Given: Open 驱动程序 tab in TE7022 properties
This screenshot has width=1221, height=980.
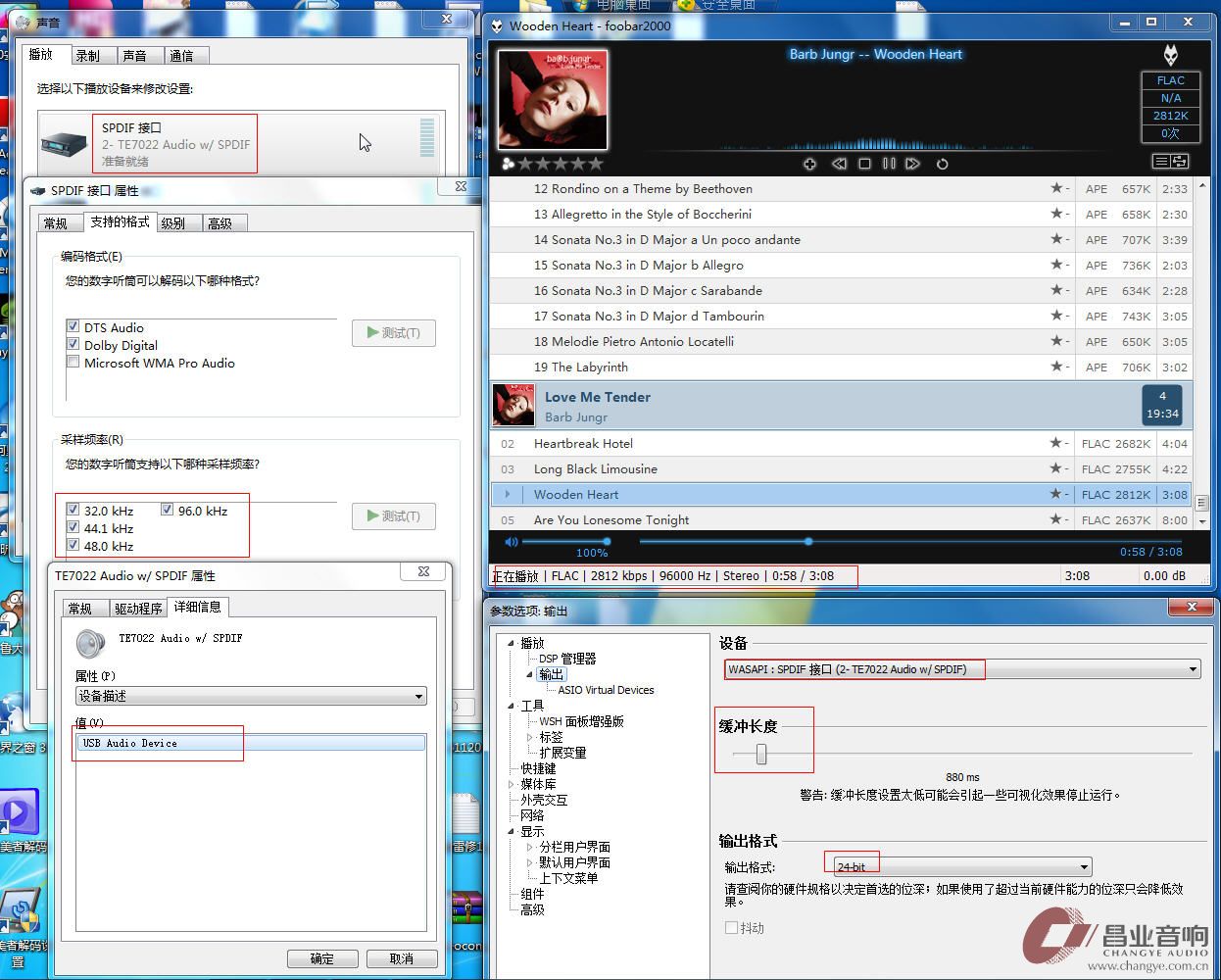Looking at the screenshot, I should [x=138, y=609].
